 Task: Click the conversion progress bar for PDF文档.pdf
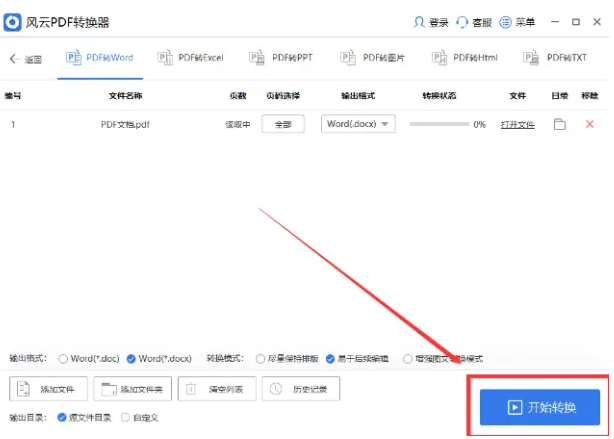439,124
